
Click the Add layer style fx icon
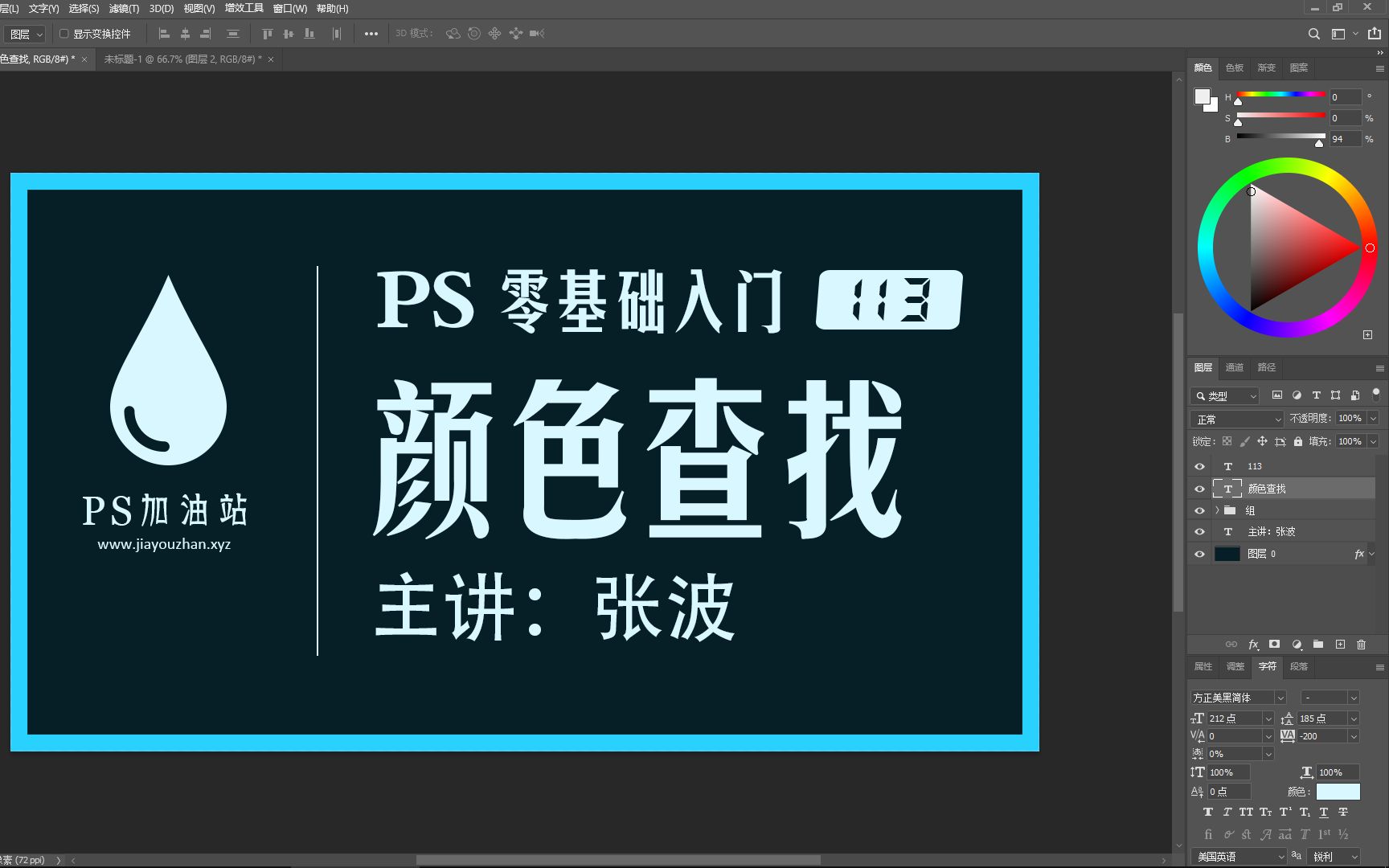1253,644
